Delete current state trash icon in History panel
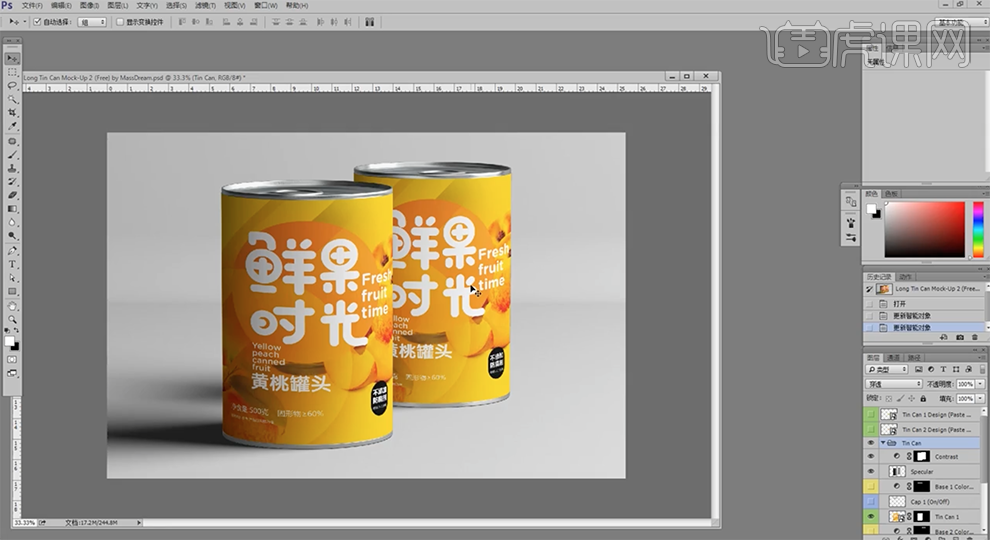990x540 pixels. tap(975, 338)
